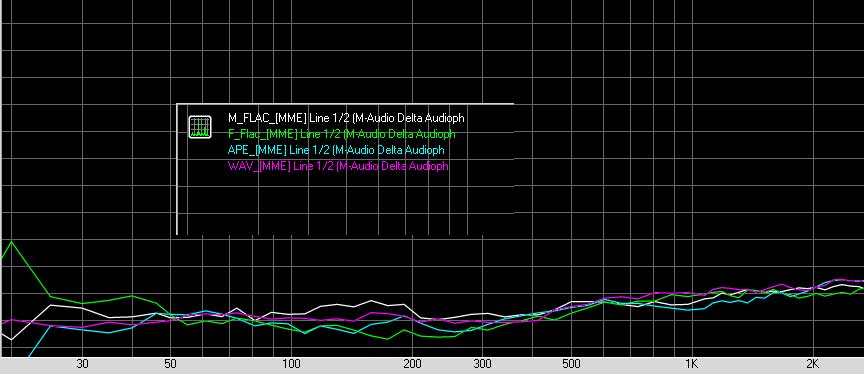Select the white M_FLAC_[MME] legend entry
Viewport: 864px width, 374px height.
(346, 118)
